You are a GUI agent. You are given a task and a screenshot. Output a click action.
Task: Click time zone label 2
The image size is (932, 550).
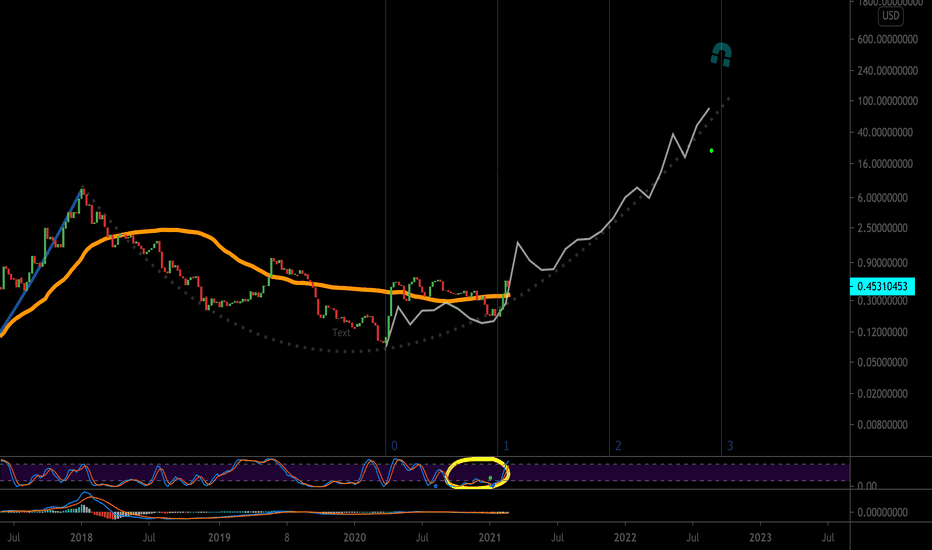pos(618,446)
